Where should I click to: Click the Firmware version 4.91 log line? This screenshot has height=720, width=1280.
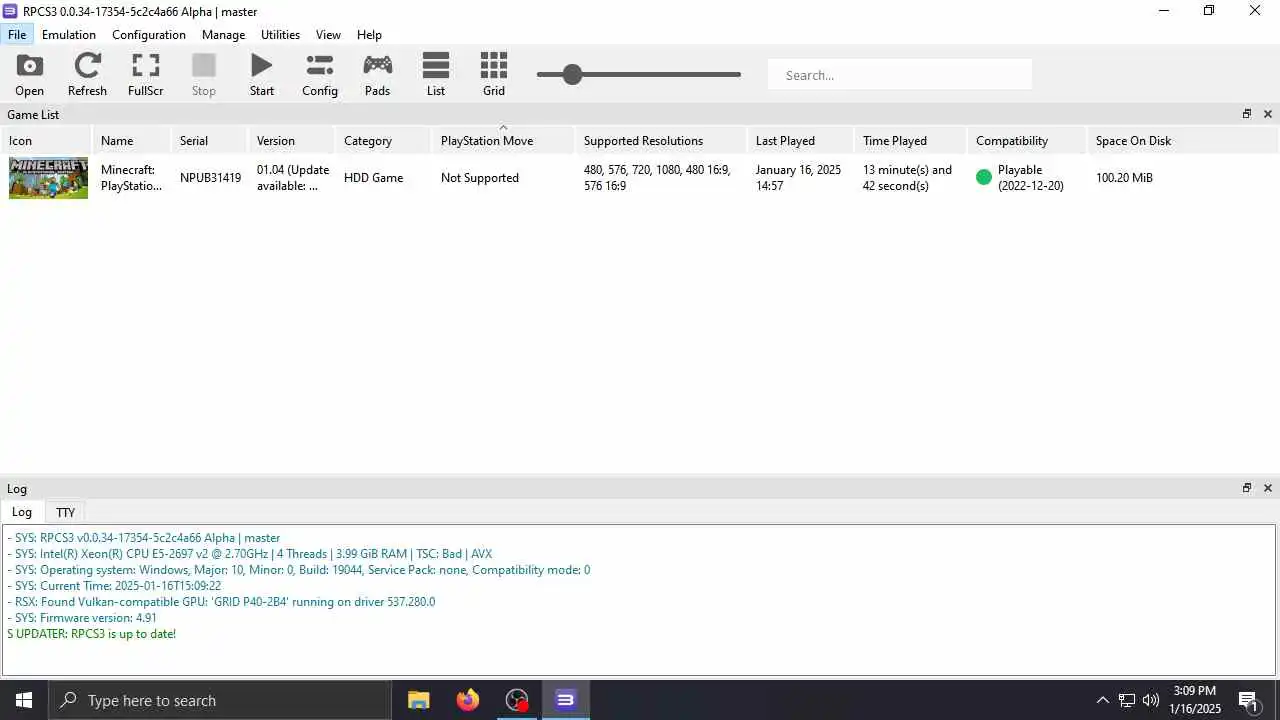pyautogui.click(x=82, y=618)
